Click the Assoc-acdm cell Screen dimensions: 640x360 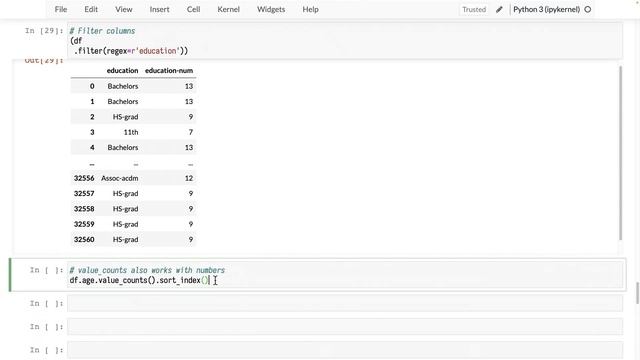click(x=120, y=178)
